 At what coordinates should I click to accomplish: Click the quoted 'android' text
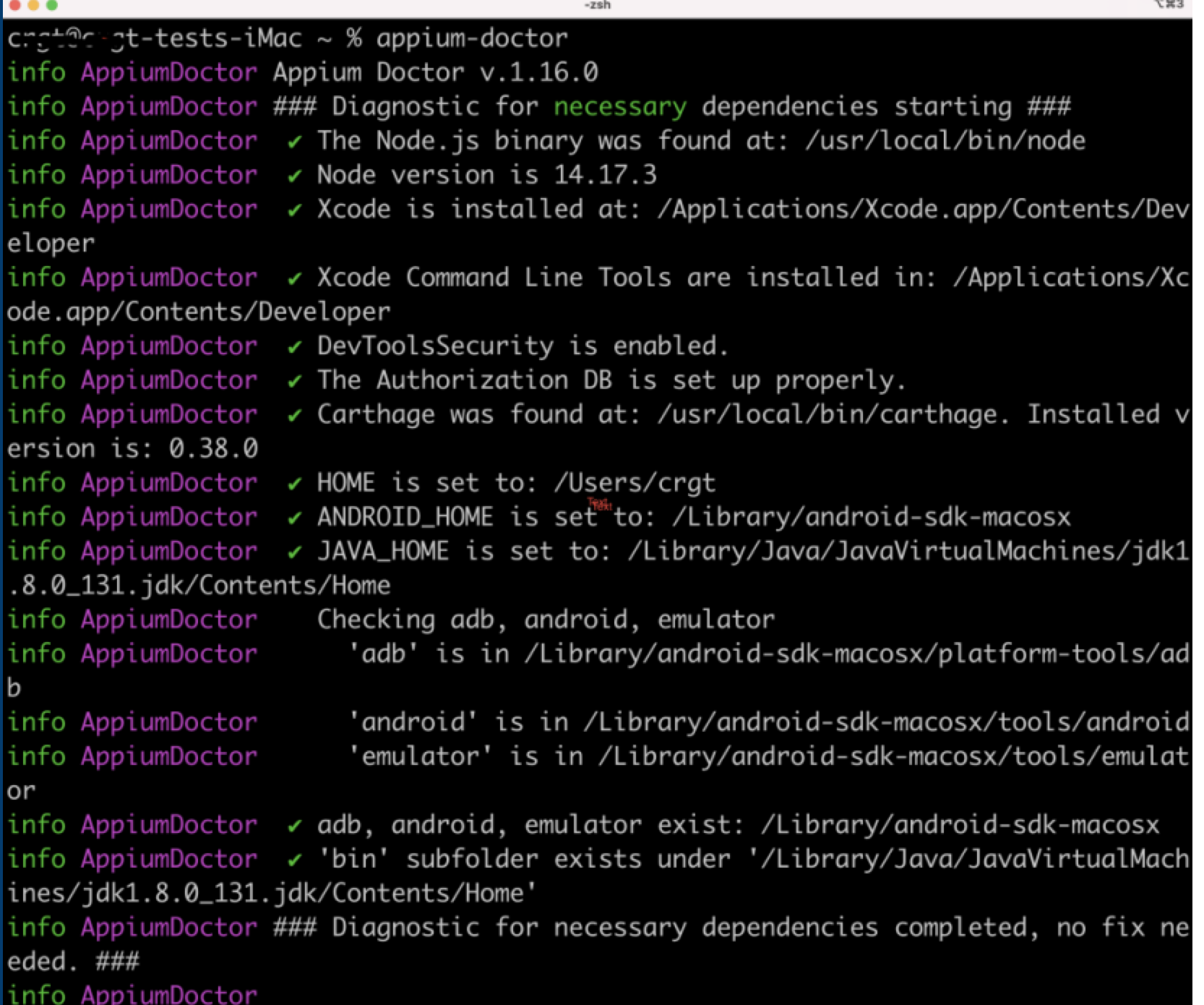pos(413,722)
